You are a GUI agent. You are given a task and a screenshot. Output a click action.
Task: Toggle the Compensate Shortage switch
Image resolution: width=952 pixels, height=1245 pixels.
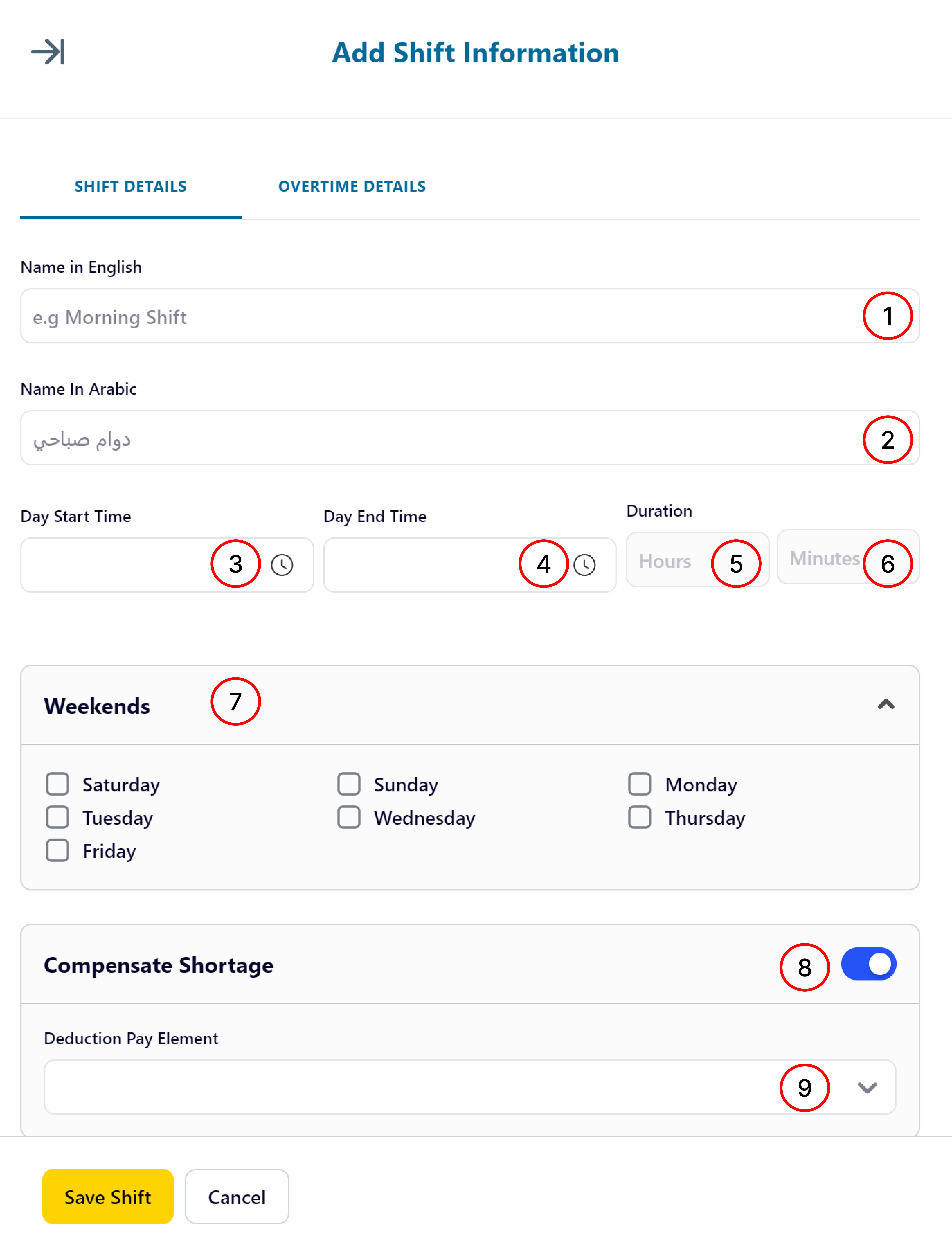pos(868,964)
